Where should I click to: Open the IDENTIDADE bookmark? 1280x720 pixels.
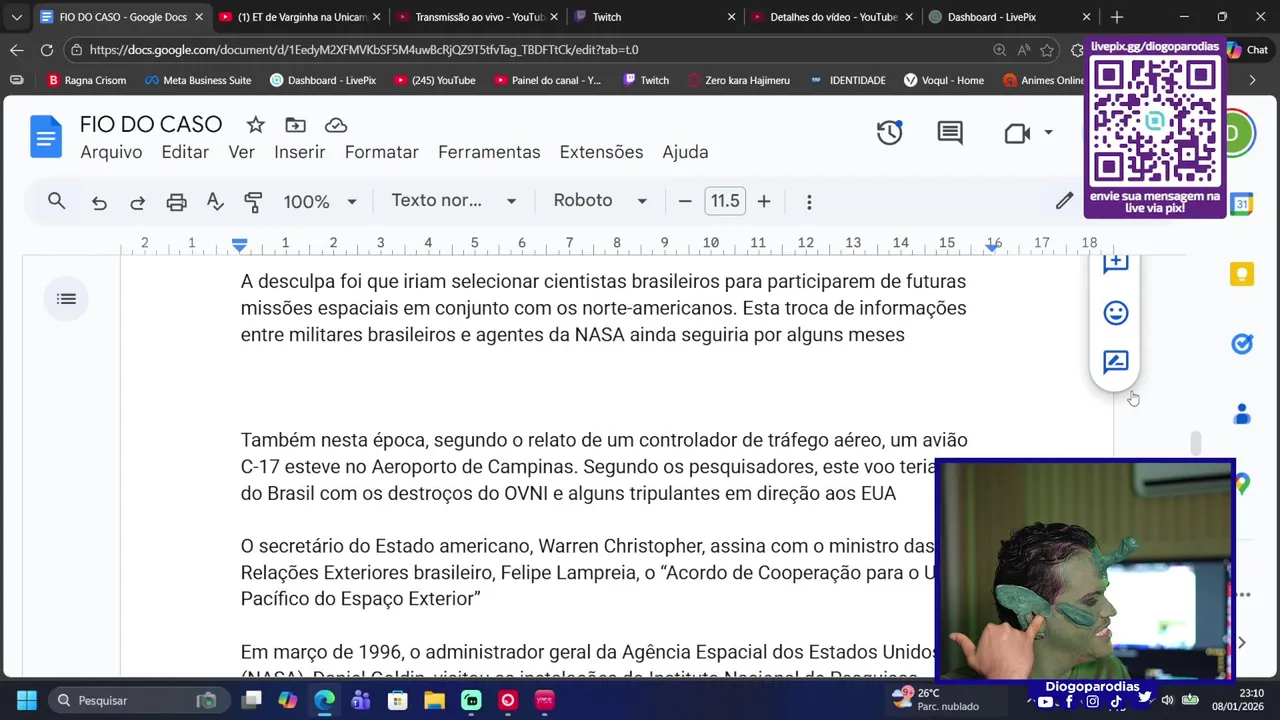[848, 80]
